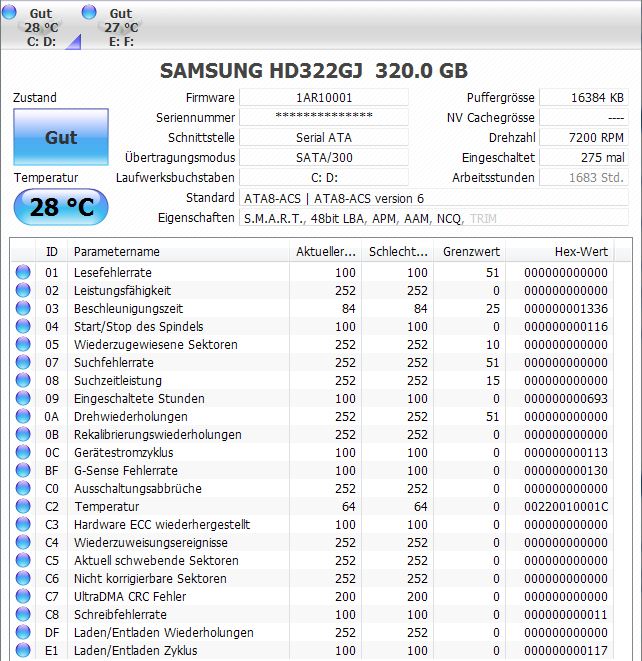The height and width of the screenshot is (661, 642).
Task: Click Grenzwert 25 in Beschleunigungszeit row
Action: (493, 309)
